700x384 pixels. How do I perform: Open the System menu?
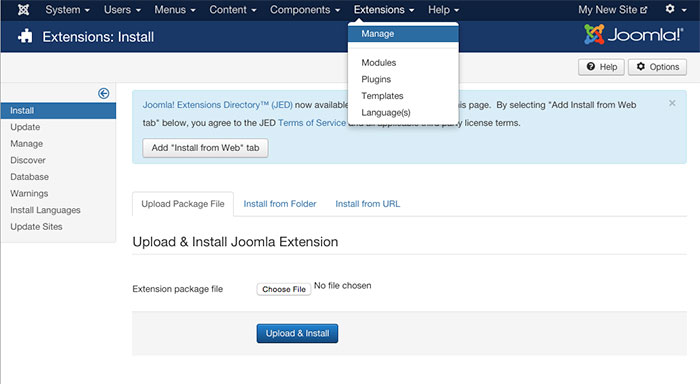coord(67,9)
